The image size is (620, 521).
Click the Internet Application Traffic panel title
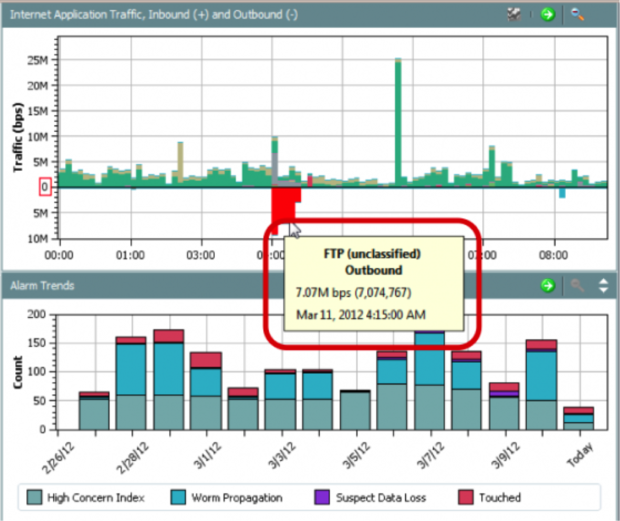pyautogui.click(x=154, y=15)
